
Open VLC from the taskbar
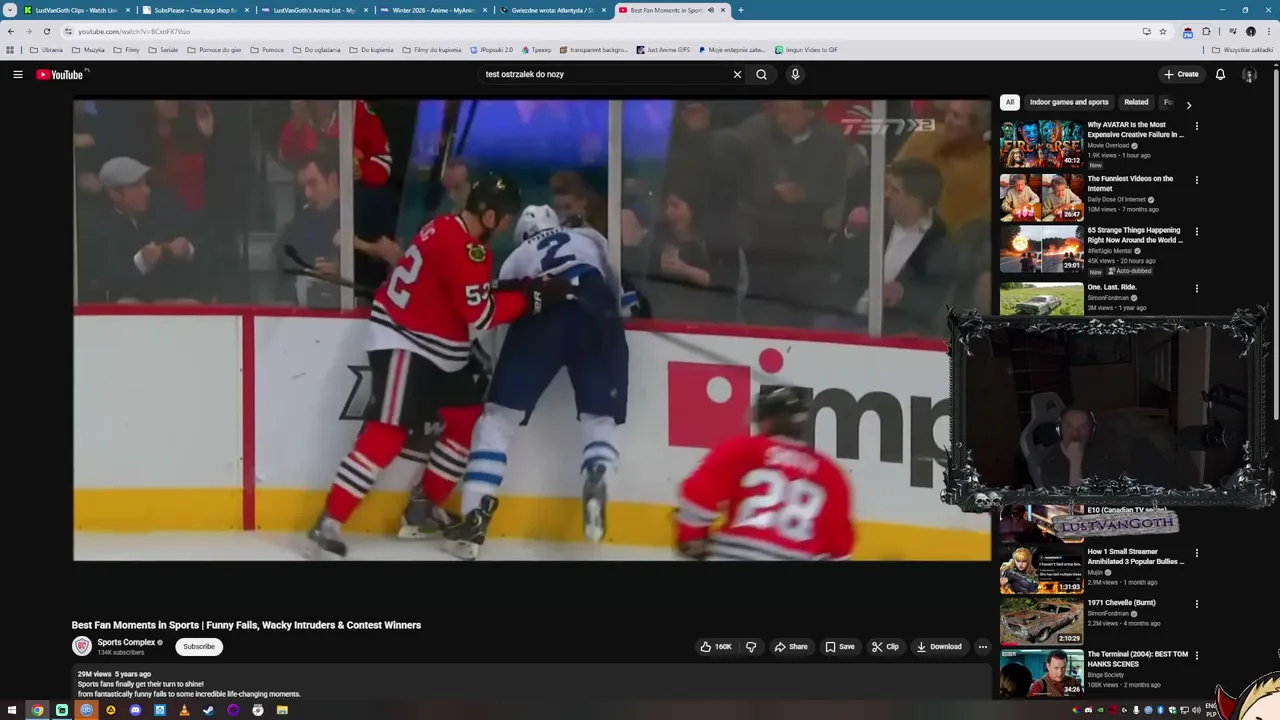(x=184, y=710)
